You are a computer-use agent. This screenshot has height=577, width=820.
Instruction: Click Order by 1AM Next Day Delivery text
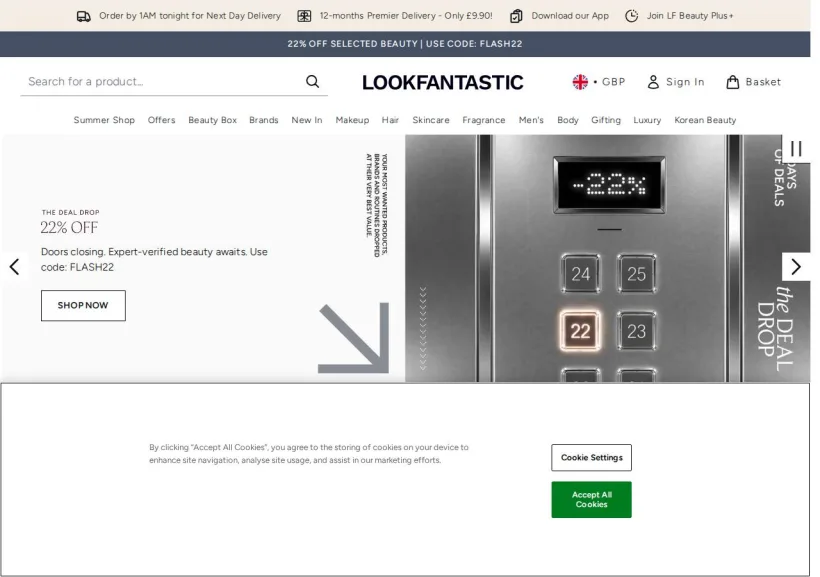click(190, 16)
